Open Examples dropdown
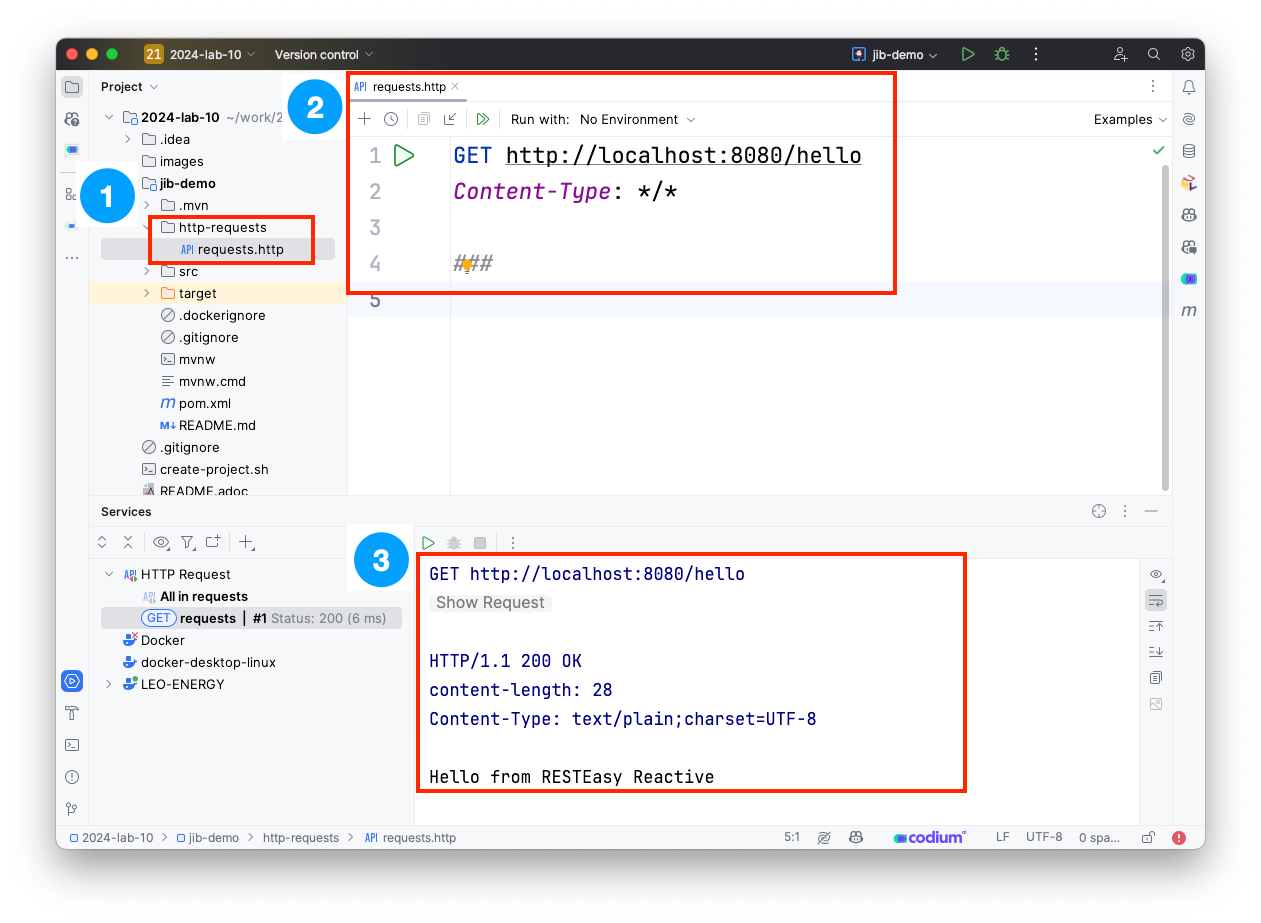 (x=1130, y=119)
